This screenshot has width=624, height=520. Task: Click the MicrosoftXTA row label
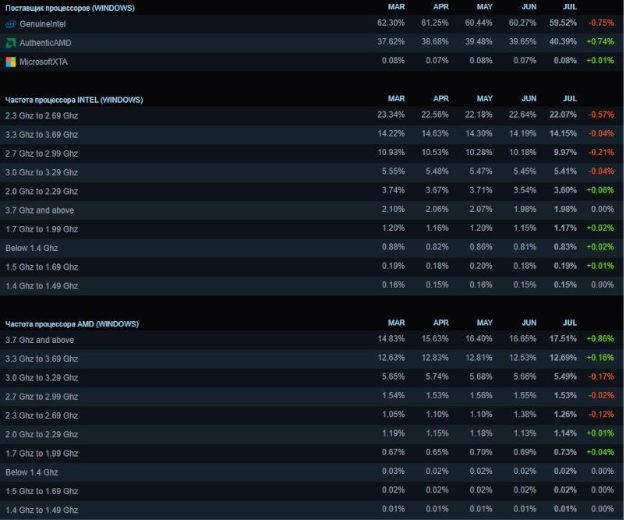click(44, 61)
